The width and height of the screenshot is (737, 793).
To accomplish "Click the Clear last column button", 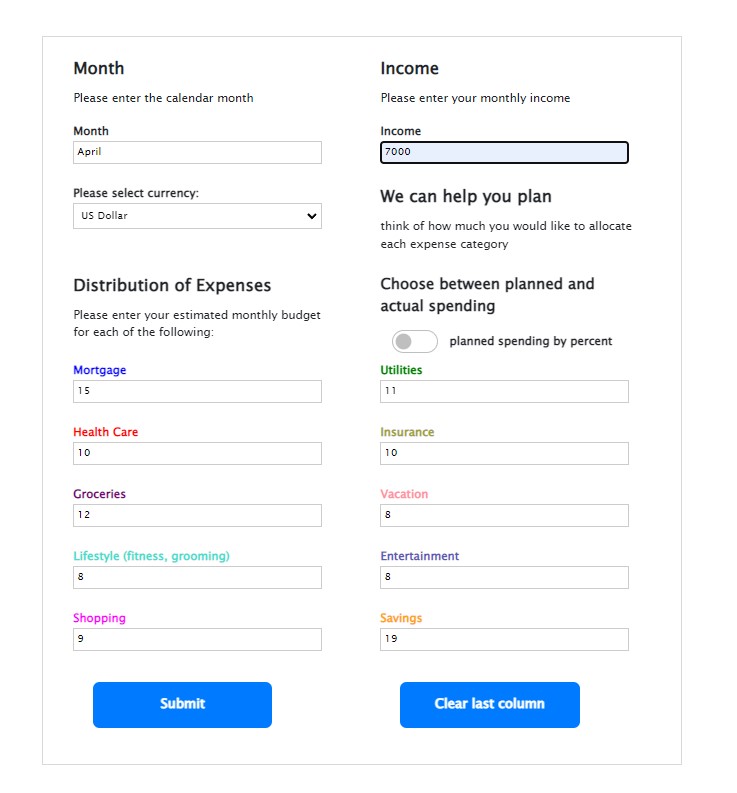I will (x=489, y=704).
